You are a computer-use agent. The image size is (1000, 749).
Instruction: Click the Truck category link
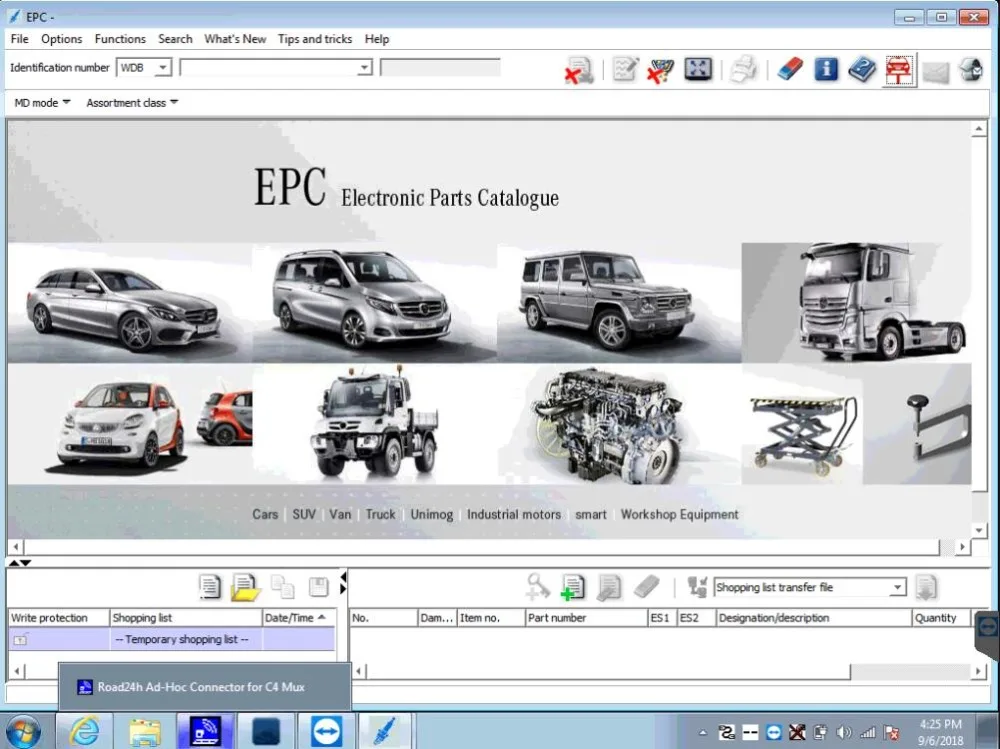click(x=381, y=514)
